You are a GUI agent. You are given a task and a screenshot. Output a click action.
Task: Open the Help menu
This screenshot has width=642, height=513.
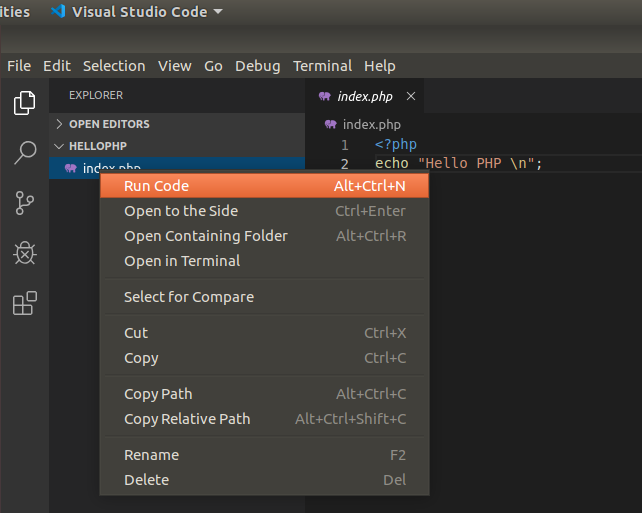380,66
